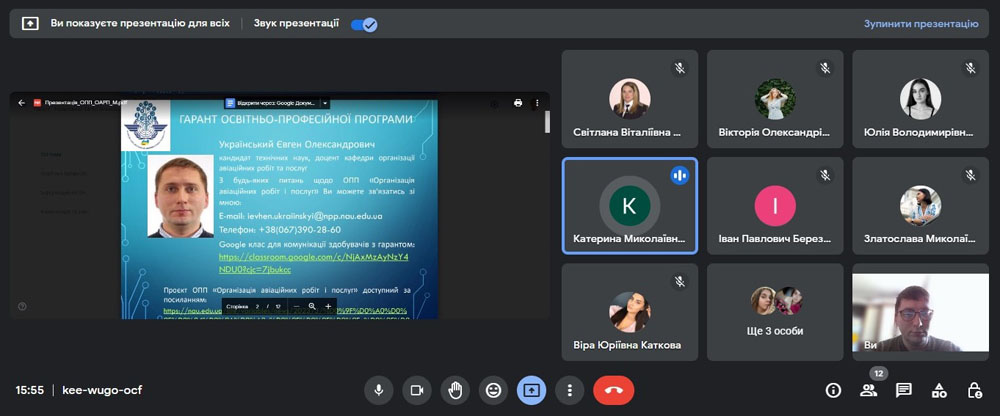Click the PDF viewer vertical scrollbar
This screenshot has width=1000, height=416.
pos(547,123)
